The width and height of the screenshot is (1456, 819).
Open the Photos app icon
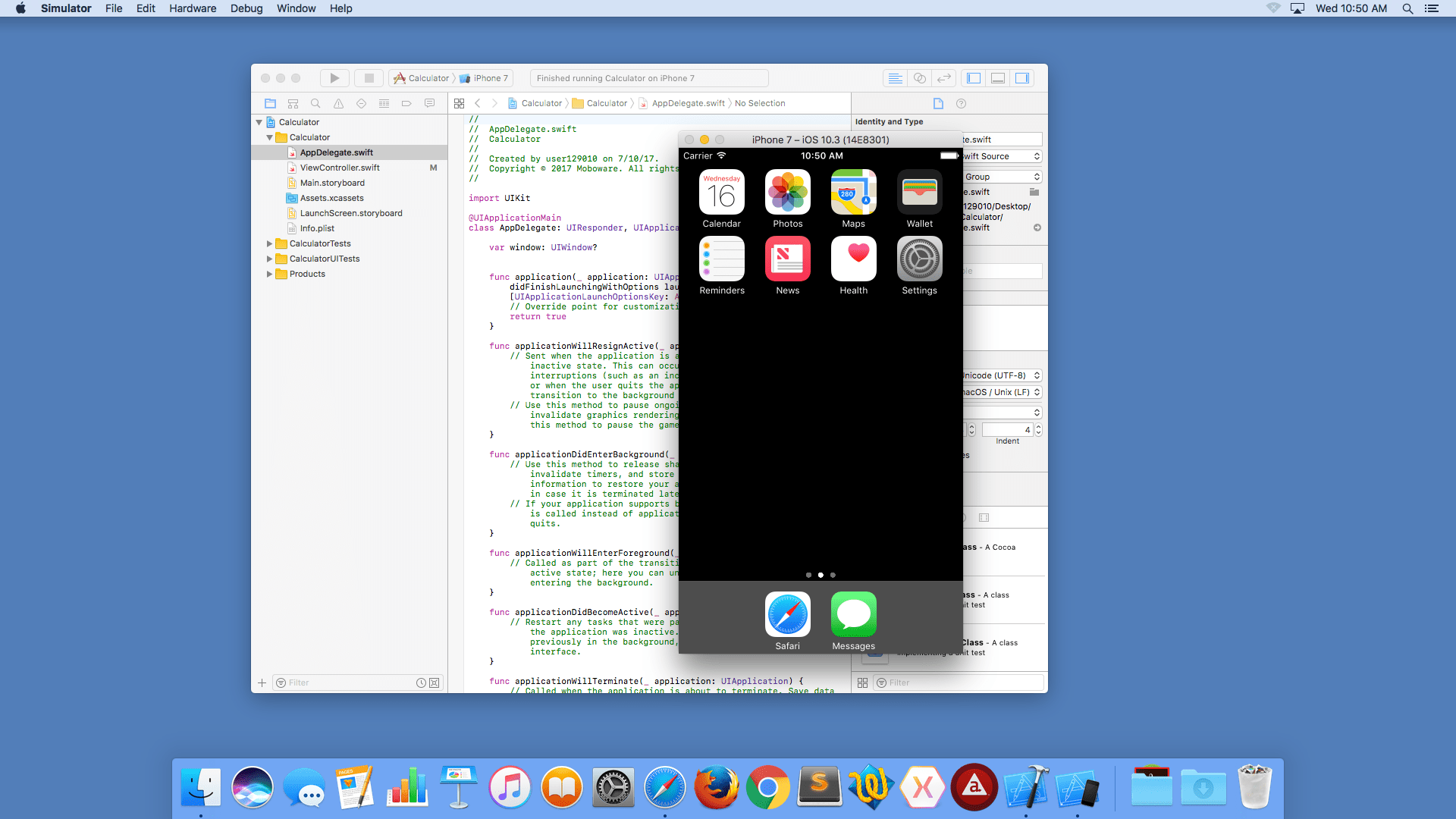click(787, 192)
